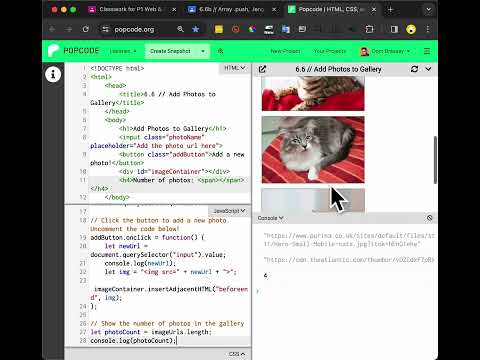Click the '<!DOCTYPE html>' line
This screenshot has width=480, height=360.
(117, 68)
